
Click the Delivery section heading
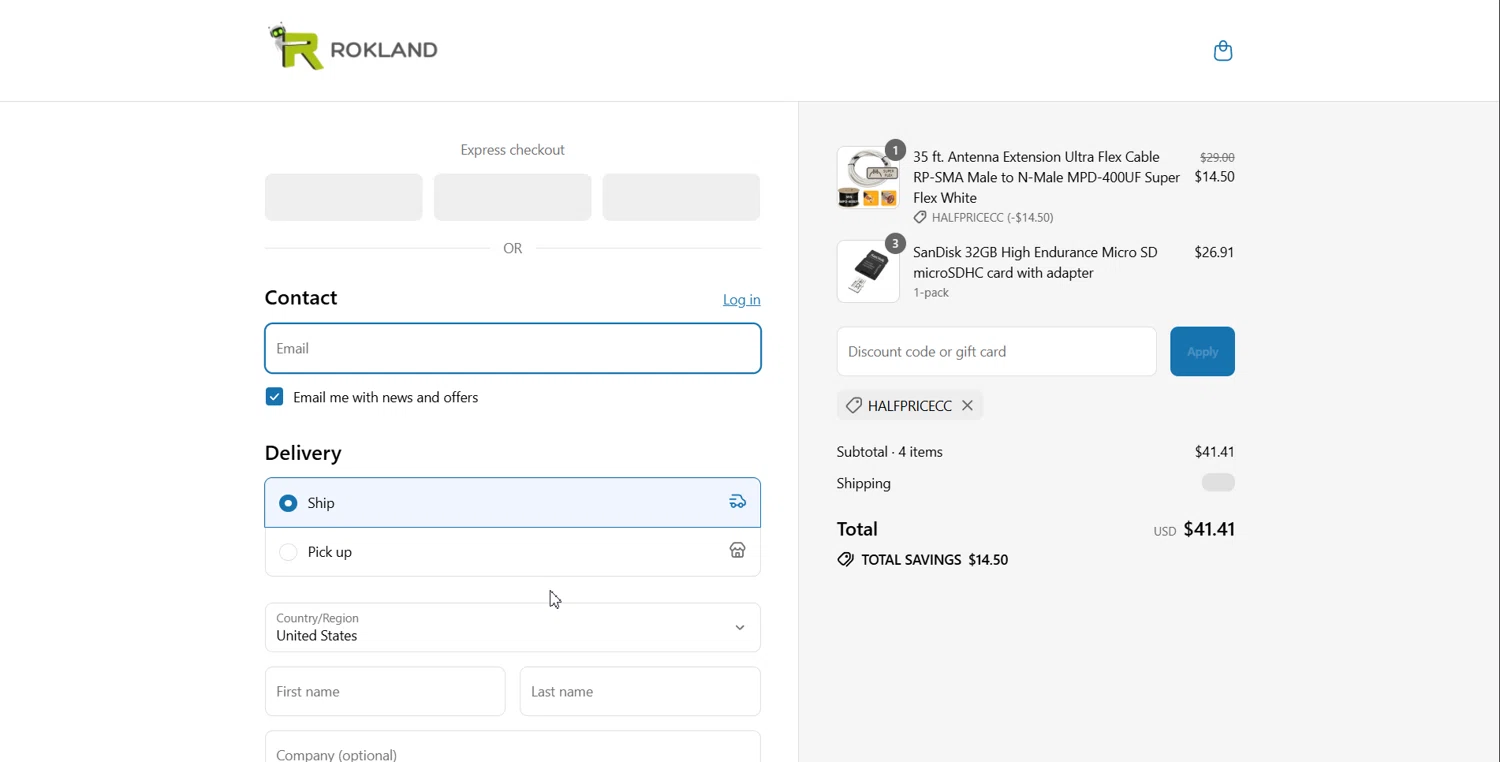point(303,454)
